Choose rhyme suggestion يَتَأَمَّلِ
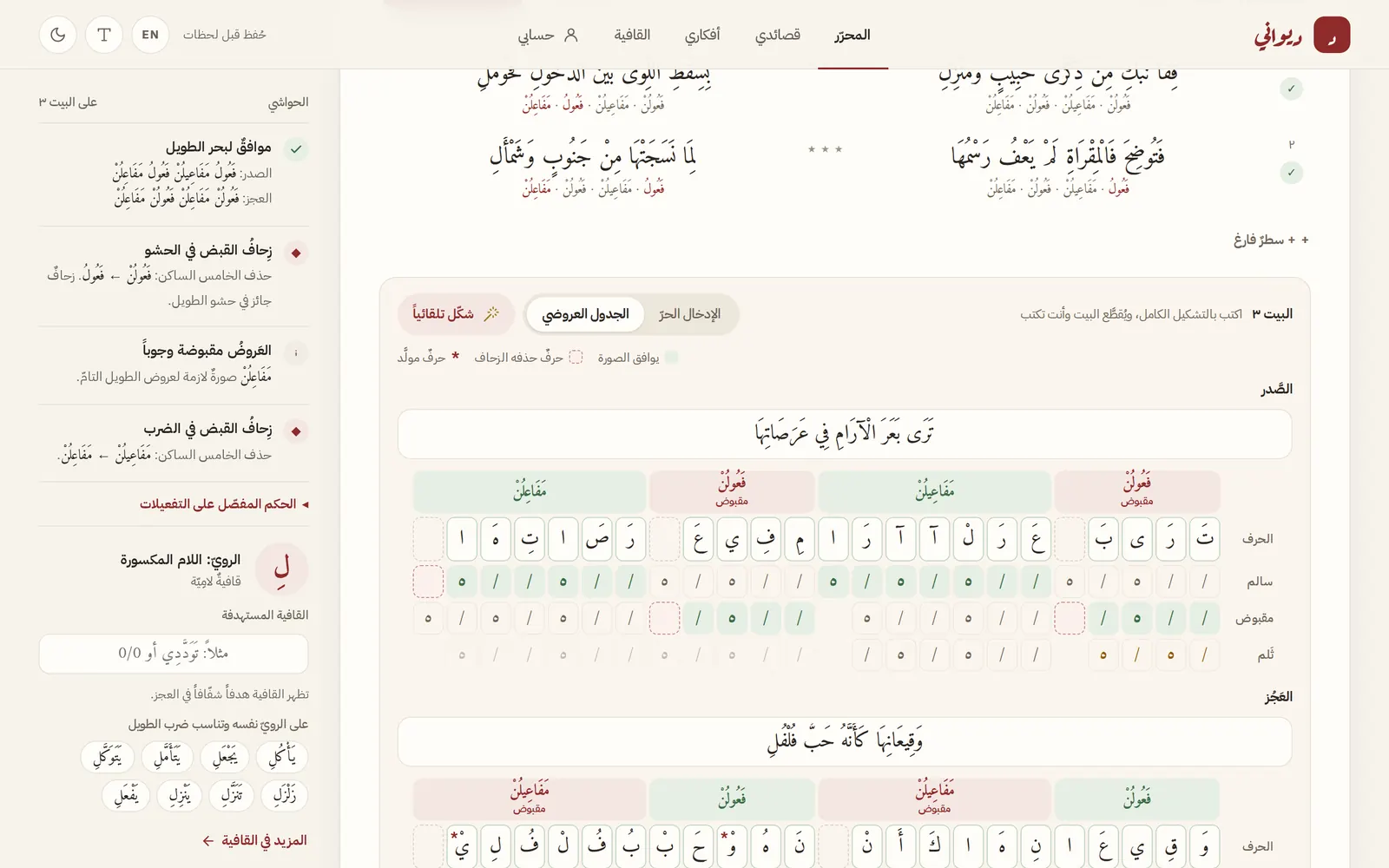The height and width of the screenshot is (868, 1389). 168,757
